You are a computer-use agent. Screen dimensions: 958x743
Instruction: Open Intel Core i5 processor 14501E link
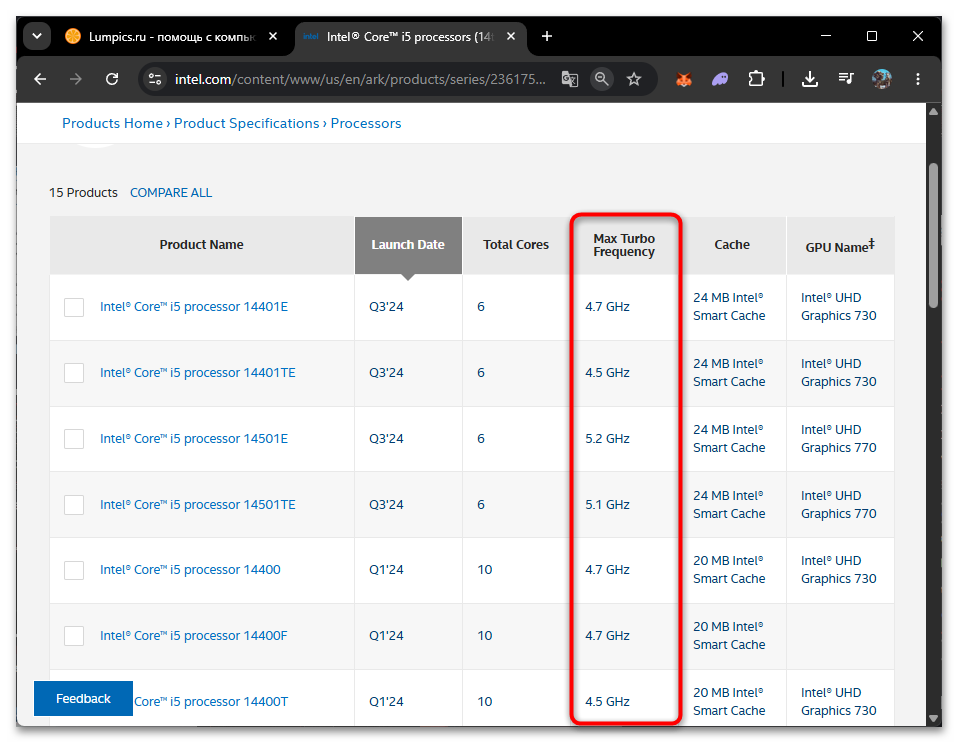click(194, 439)
